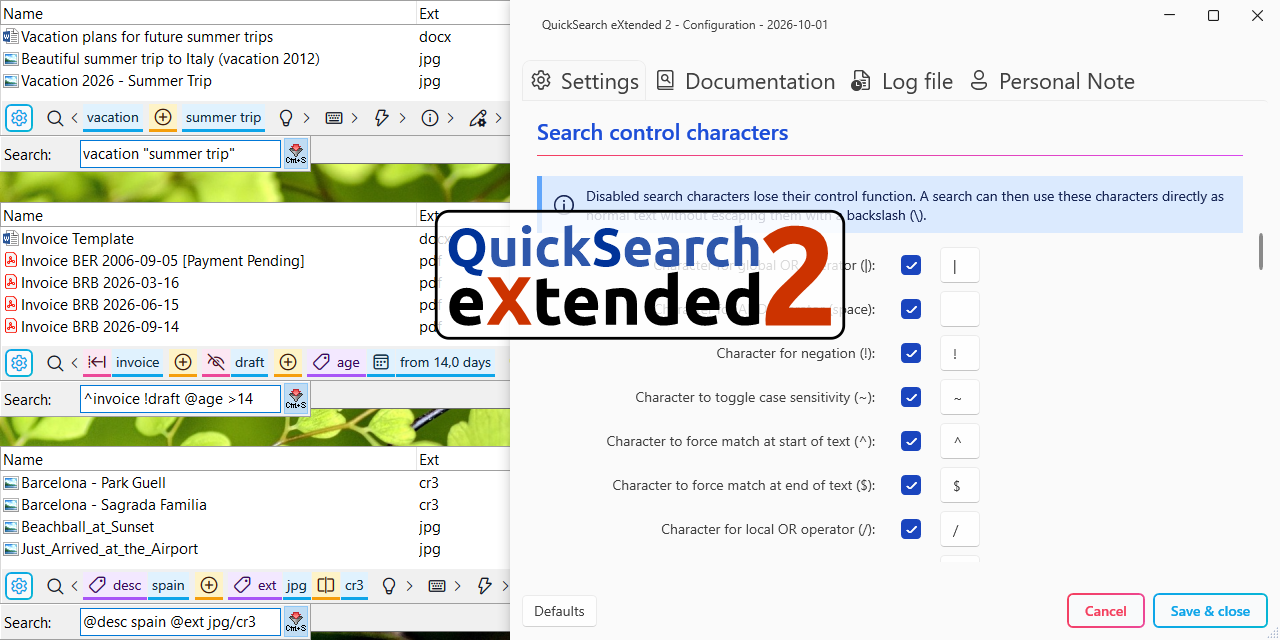Click crossed-eye negation icon before draft token
Screen dimensions: 1280x640
click(216, 363)
